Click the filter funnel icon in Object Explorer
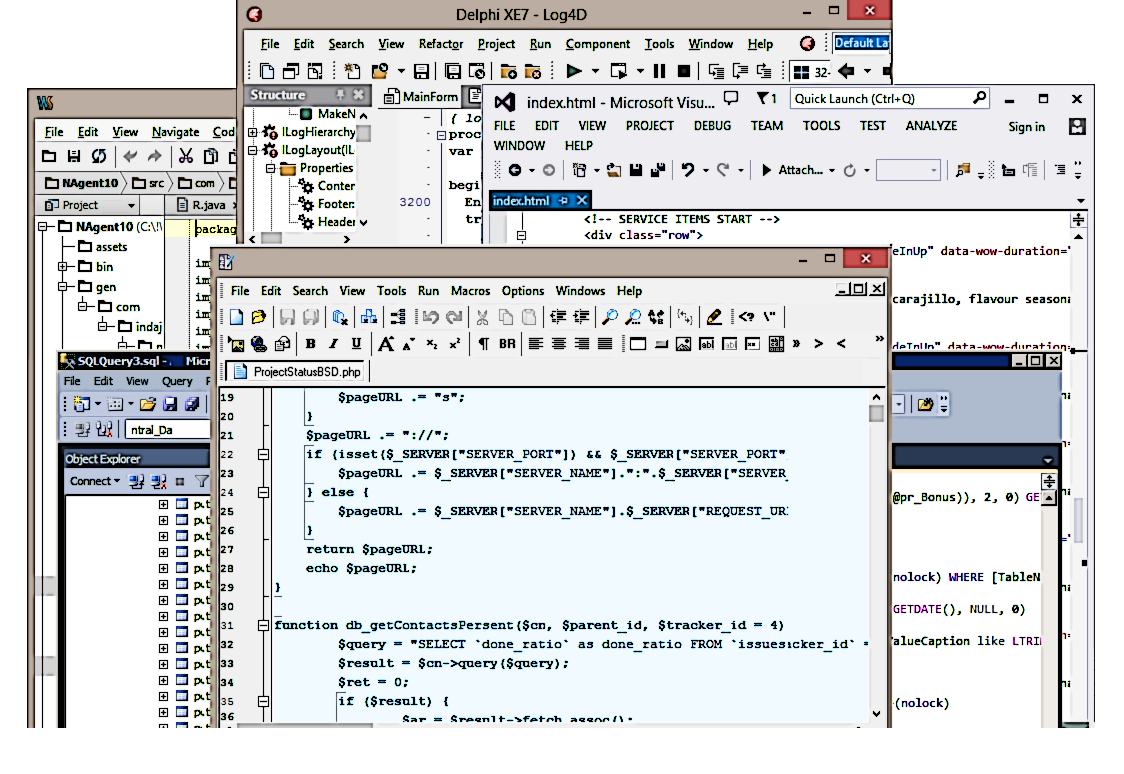1124x774 pixels. point(201,481)
